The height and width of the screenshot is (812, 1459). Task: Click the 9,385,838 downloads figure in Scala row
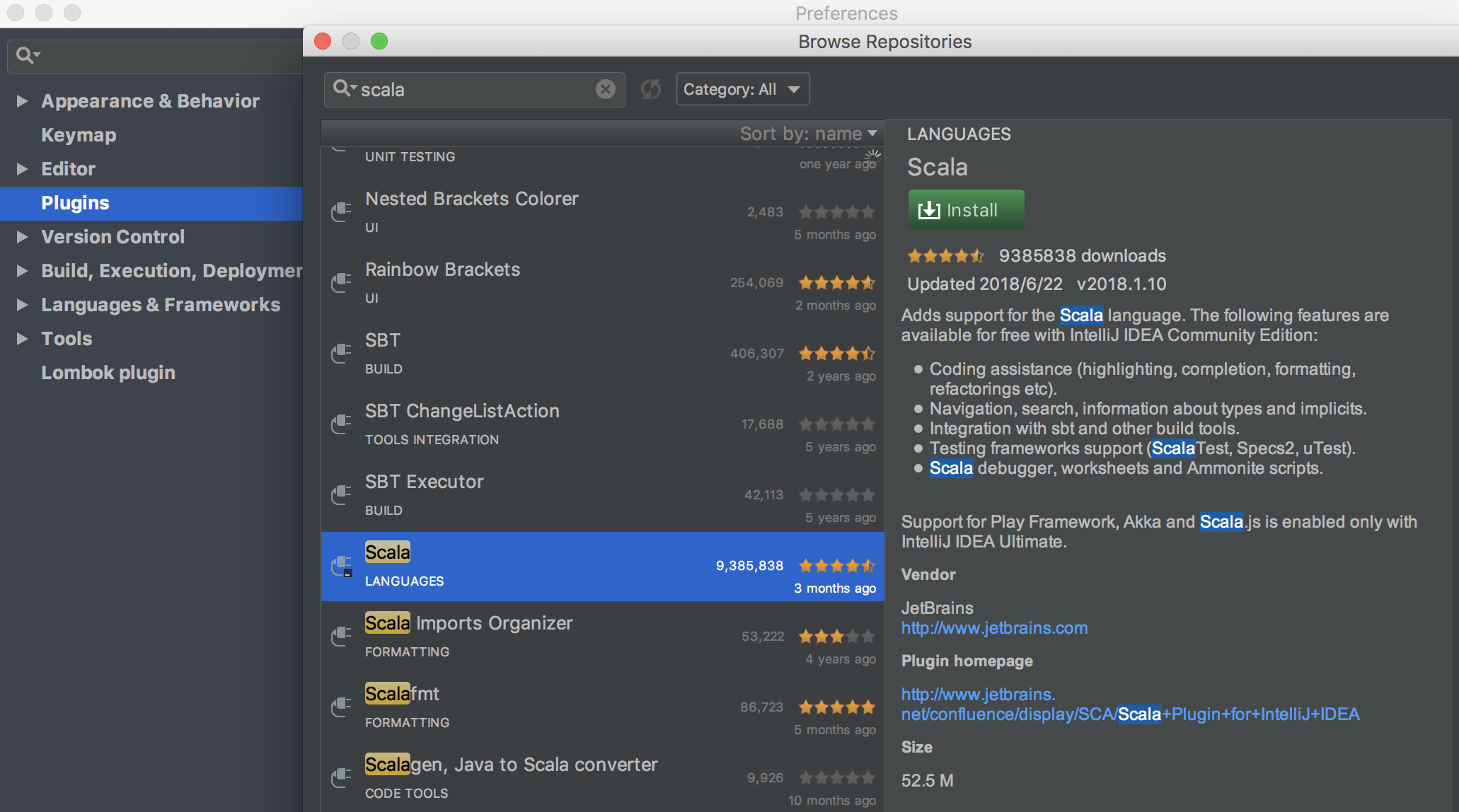[749, 565]
